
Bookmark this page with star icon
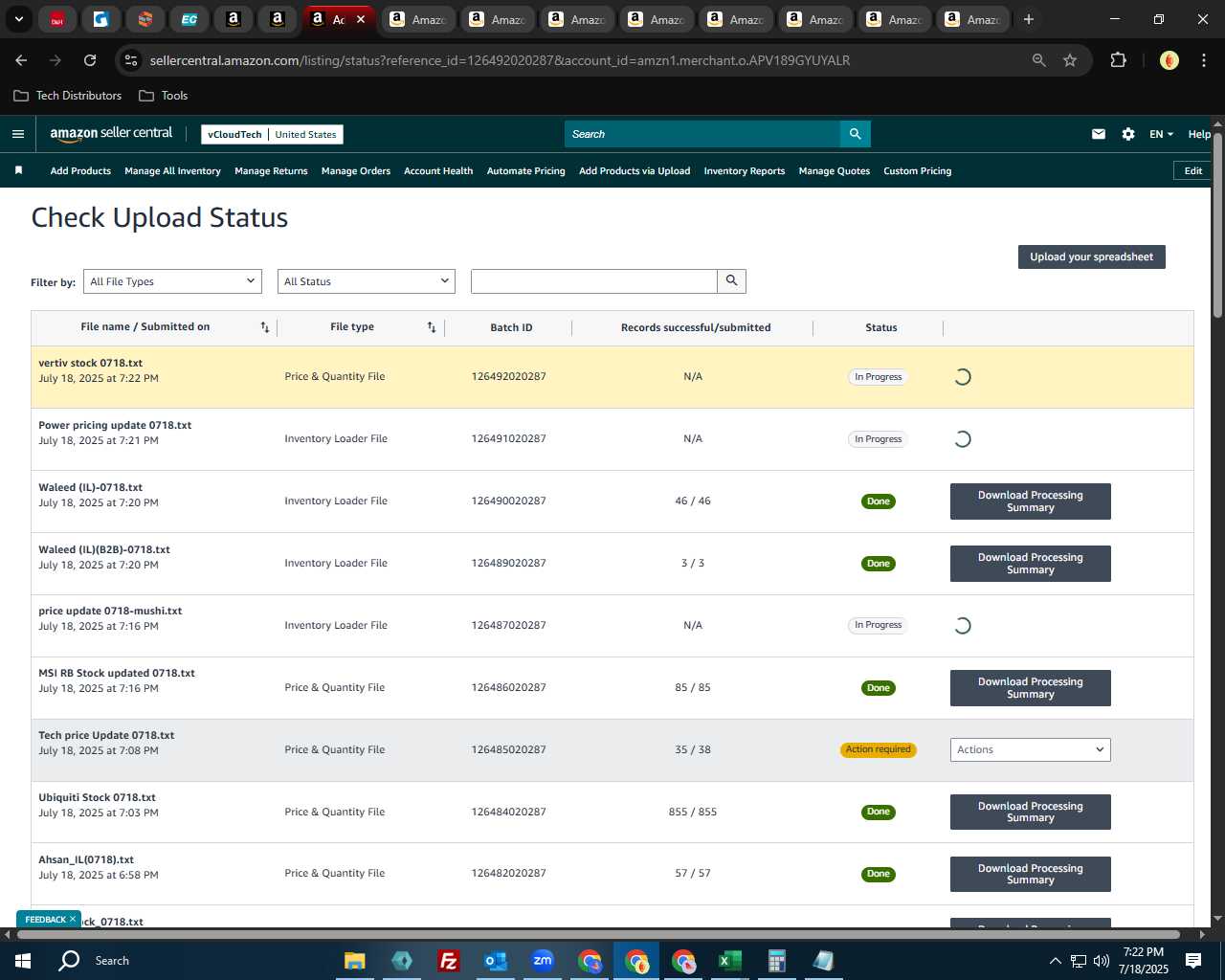coord(1070,60)
